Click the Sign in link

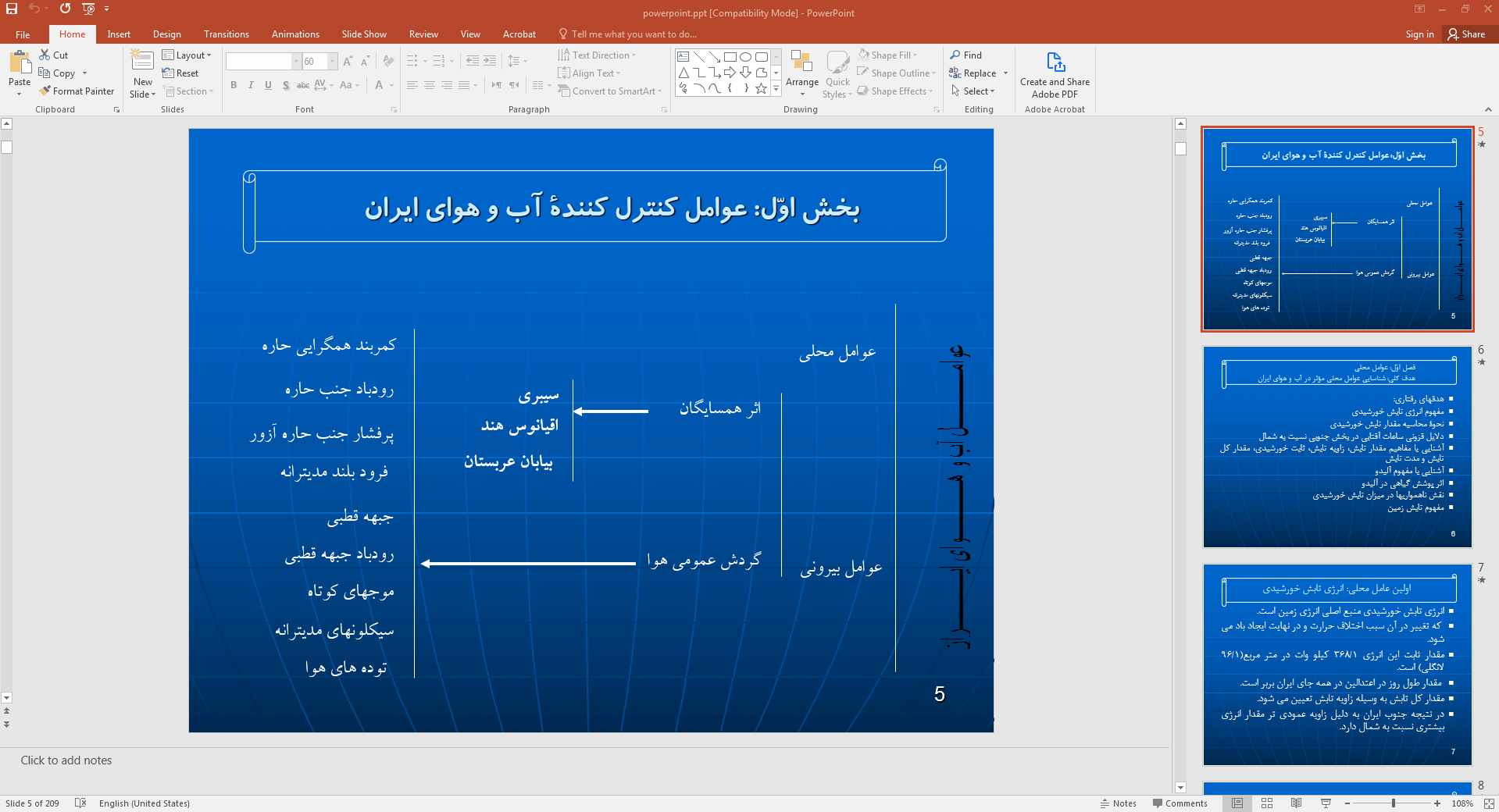click(x=1419, y=34)
